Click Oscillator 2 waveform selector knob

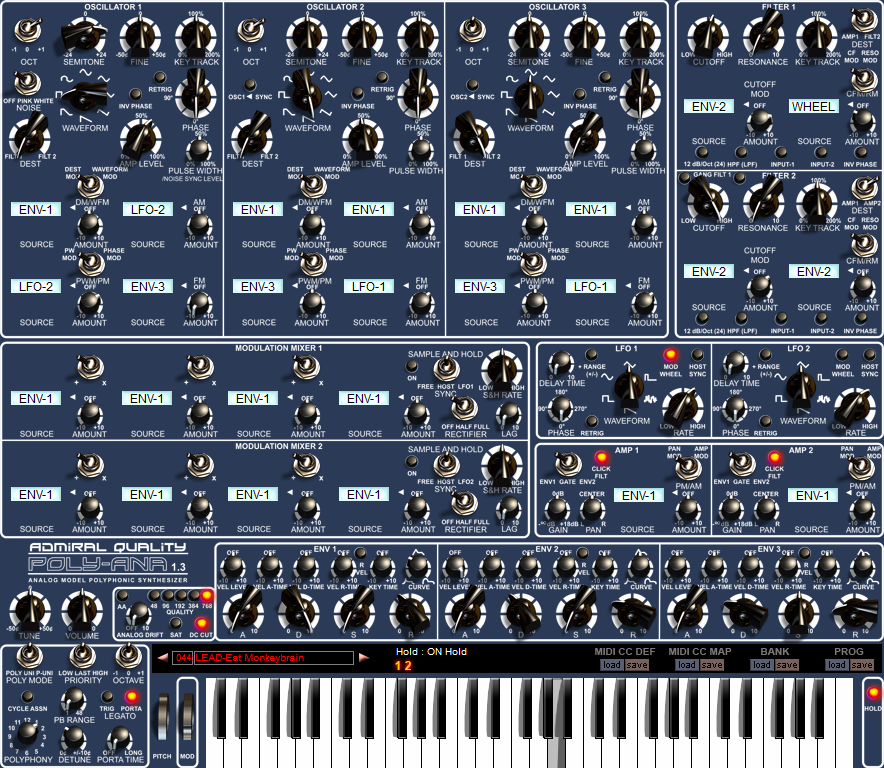click(x=307, y=97)
